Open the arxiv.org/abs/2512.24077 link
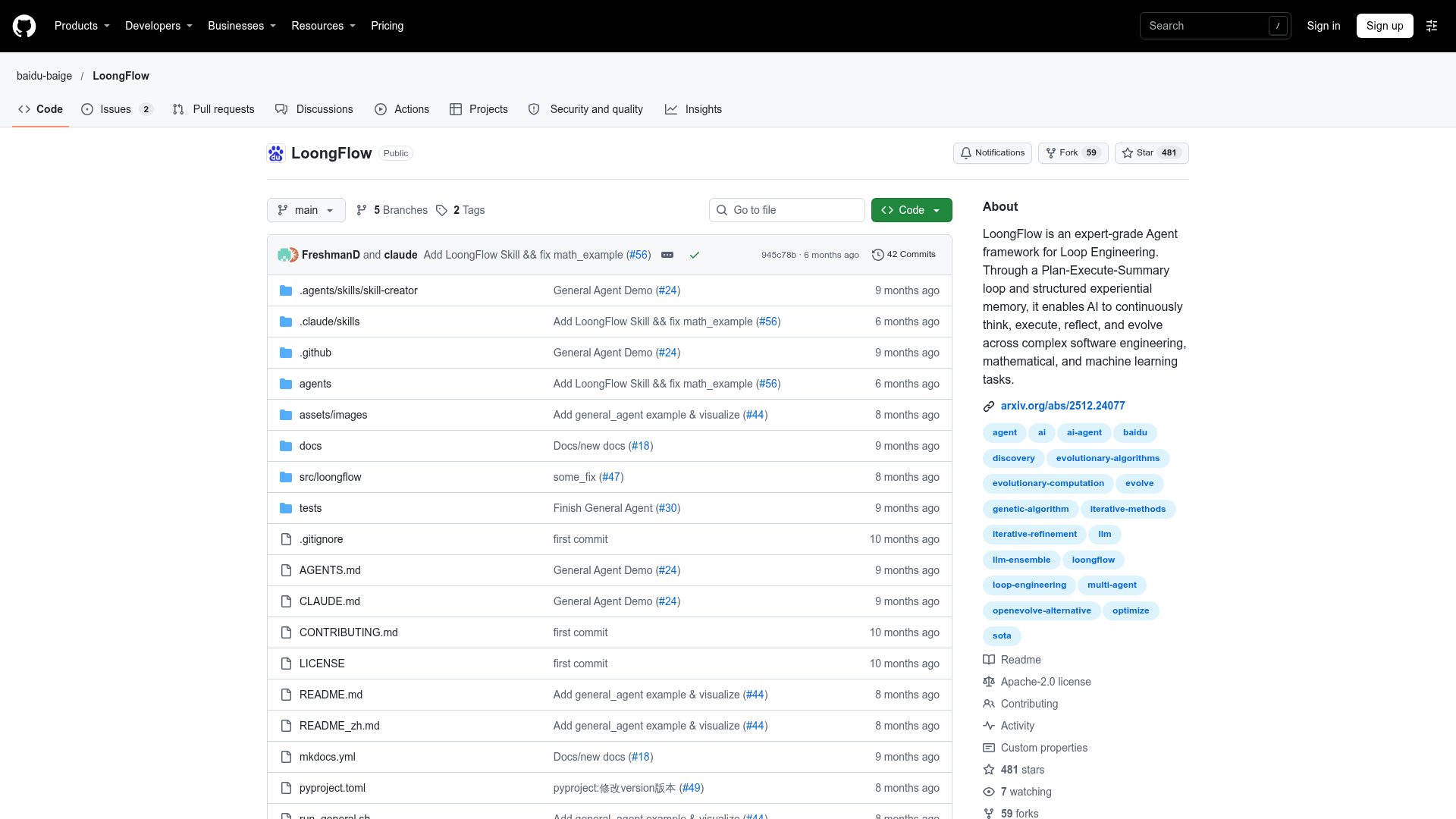The image size is (1456, 819). (1062, 406)
